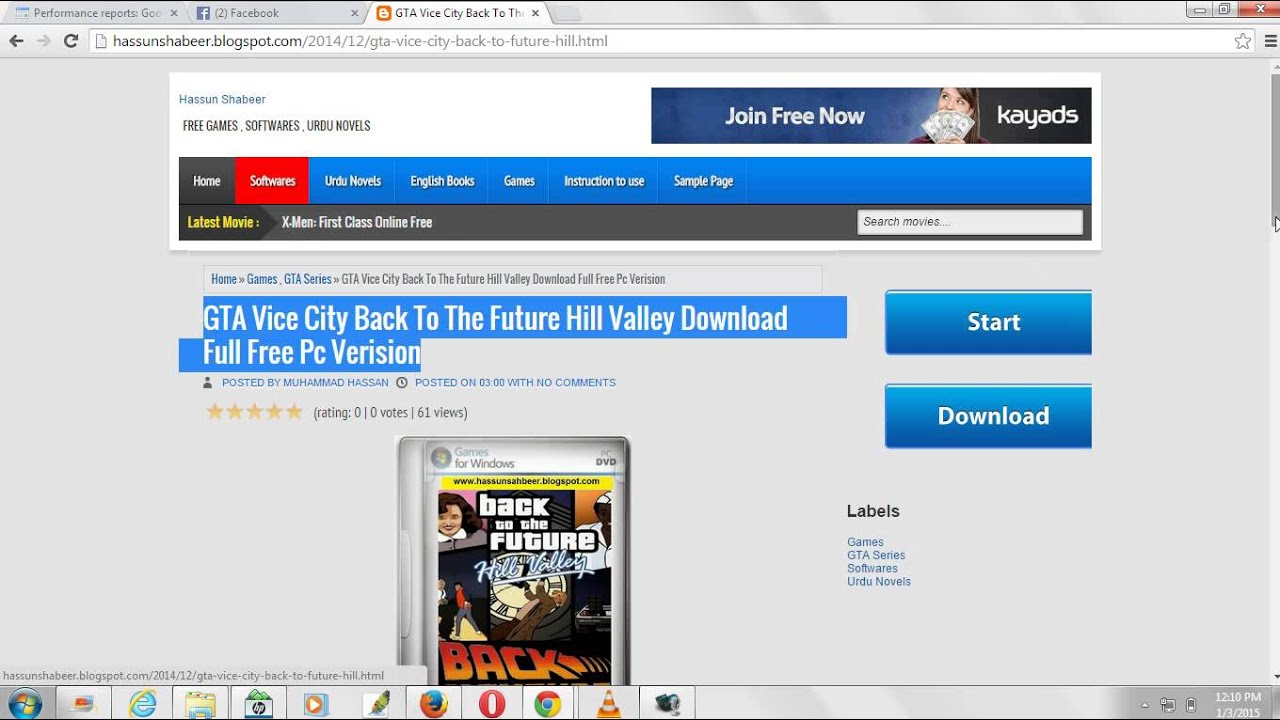Click the blue Download button
1280x720 pixels.
tap(988, 416)
